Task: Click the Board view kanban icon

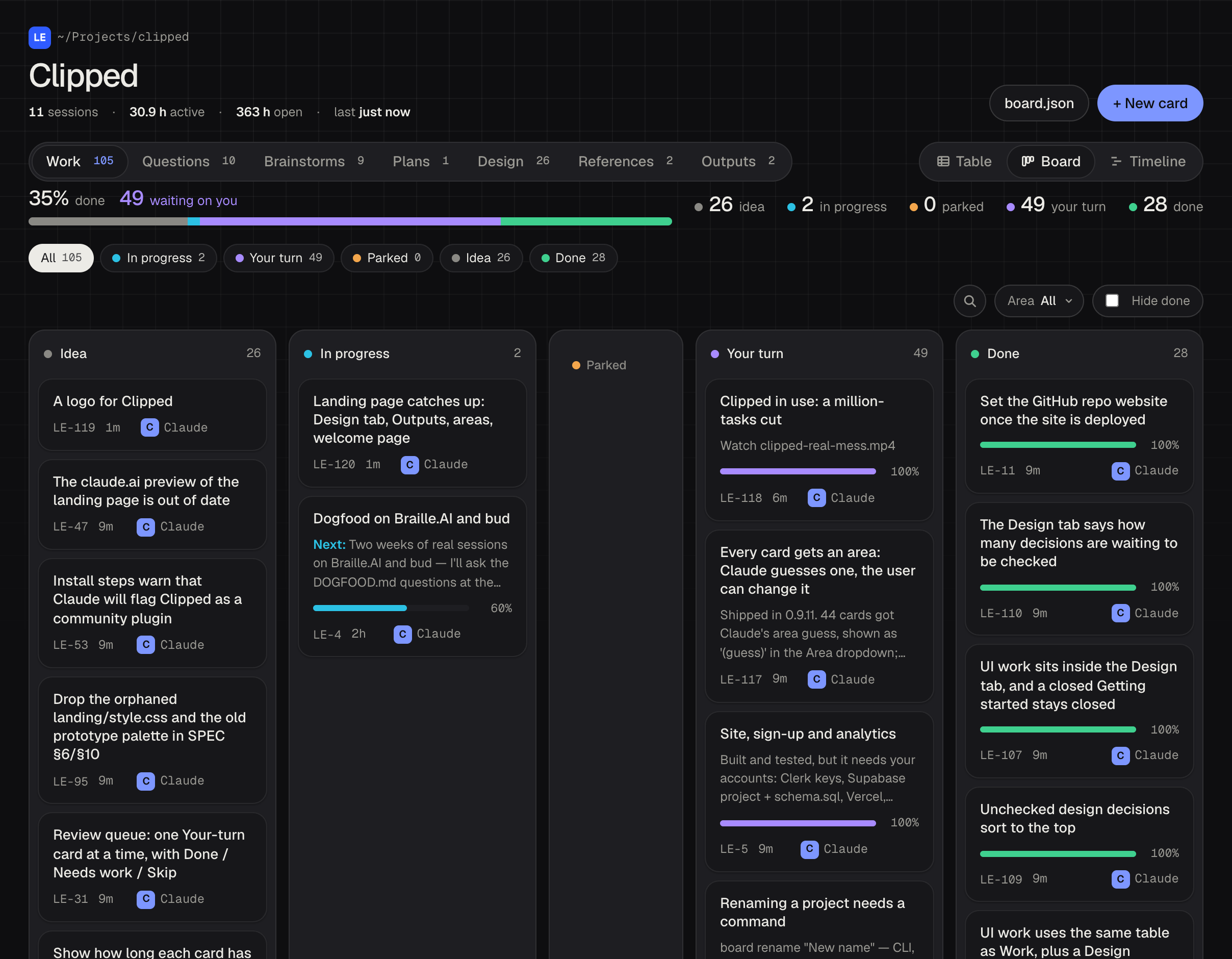Action: pos(1028,161)
